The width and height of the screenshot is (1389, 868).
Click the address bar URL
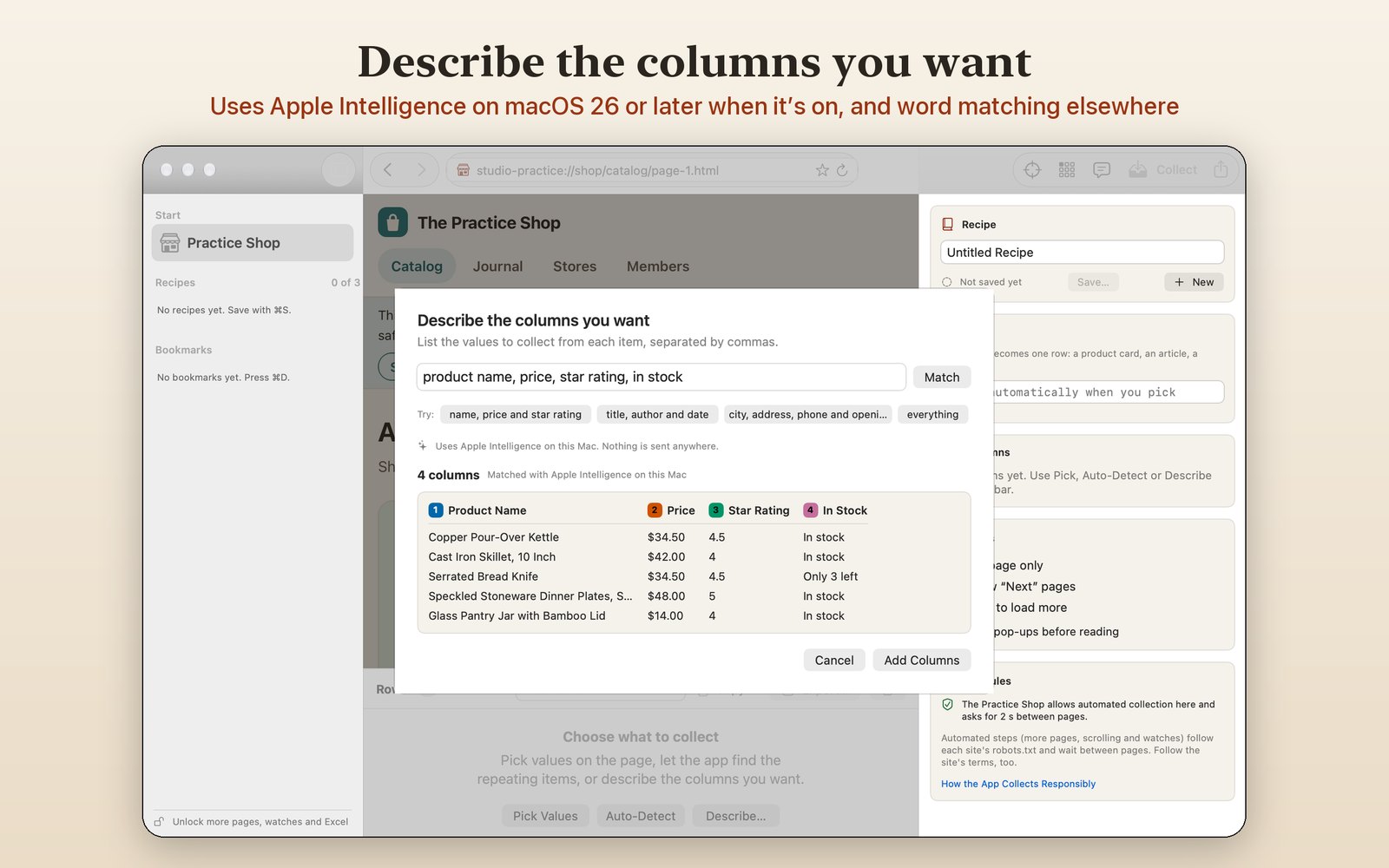tap(597, 170)
